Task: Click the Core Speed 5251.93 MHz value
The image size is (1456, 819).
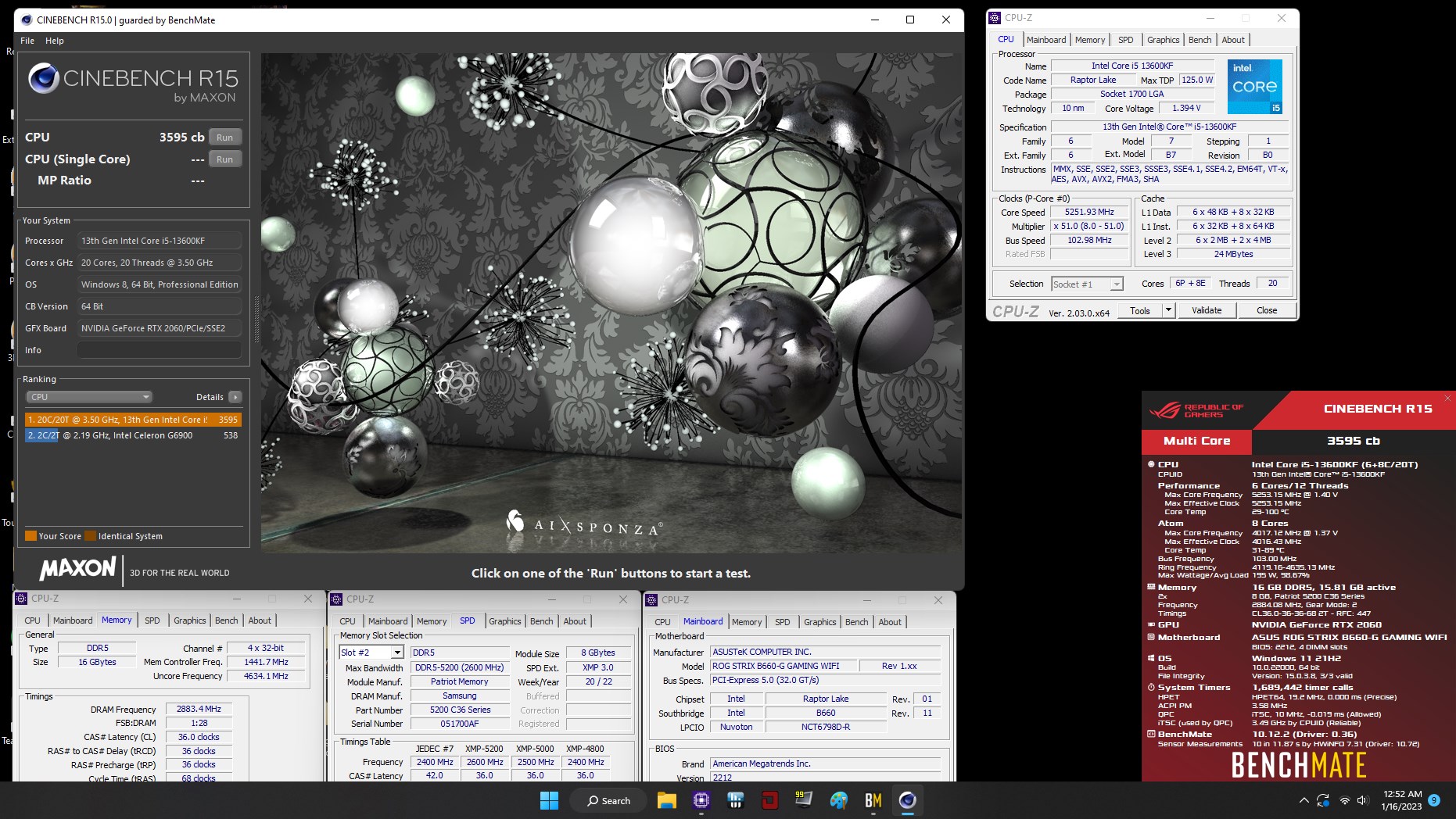Action: tap(1089, 212)
